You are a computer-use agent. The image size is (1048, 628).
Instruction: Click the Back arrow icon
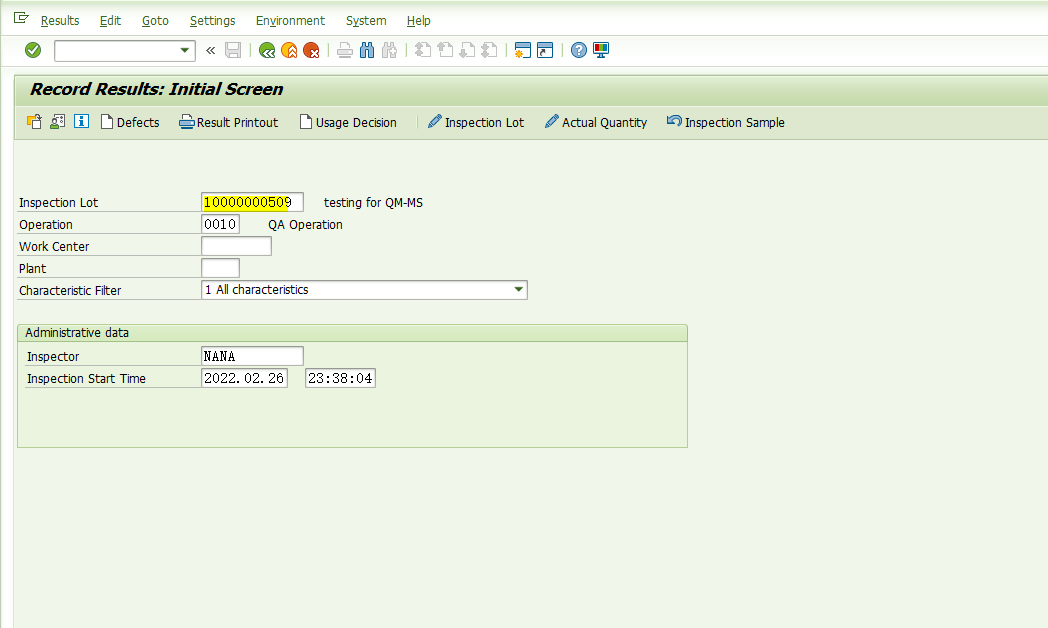coord(266,50)
